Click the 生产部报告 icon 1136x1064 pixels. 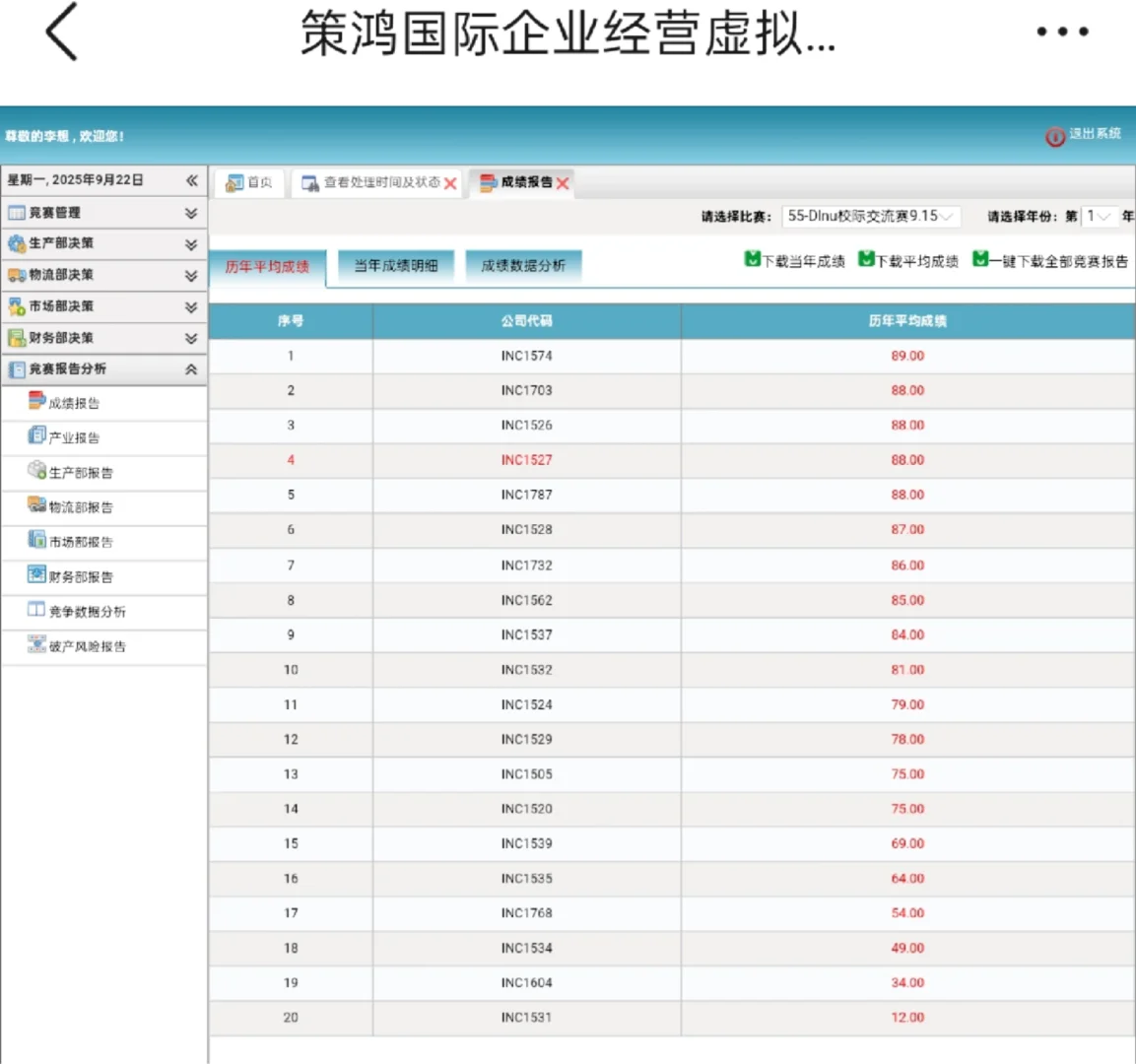click(36, 469)
